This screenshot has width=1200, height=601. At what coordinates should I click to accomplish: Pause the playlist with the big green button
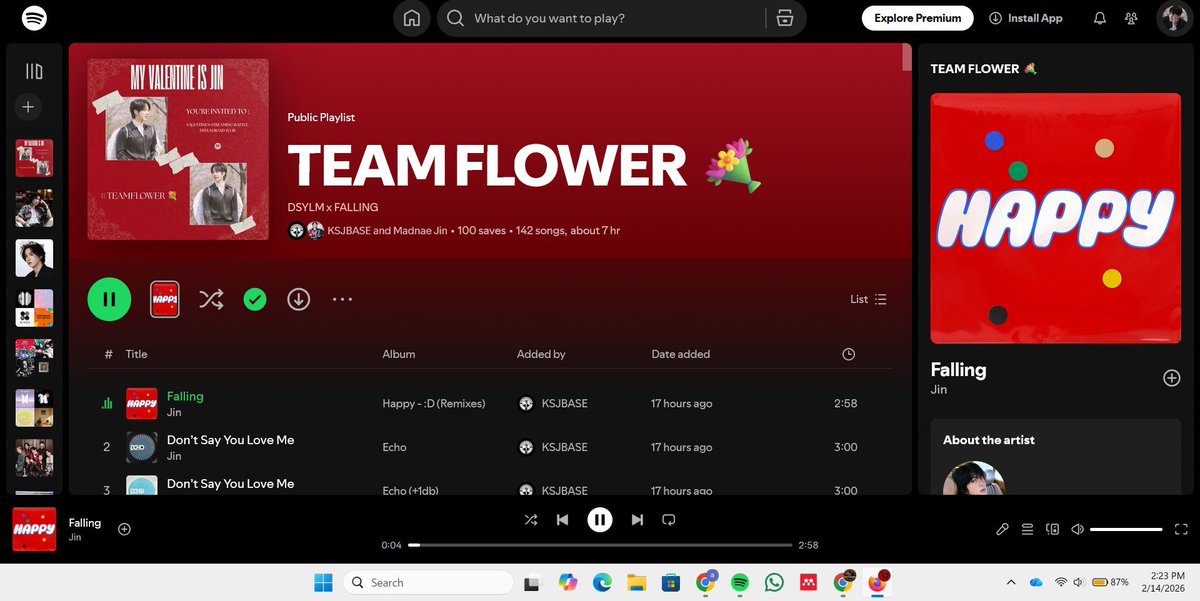tap(109, 299)
